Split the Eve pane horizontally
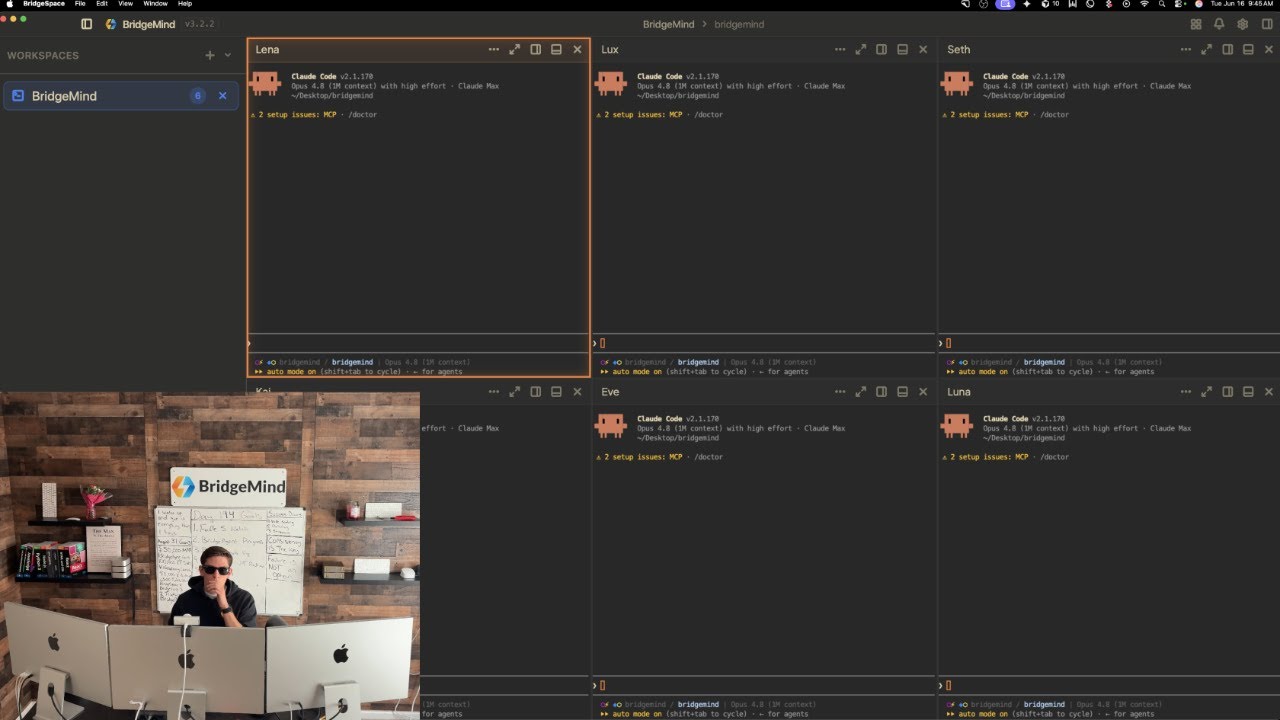The image size is (1280, 720). [902, 392]
